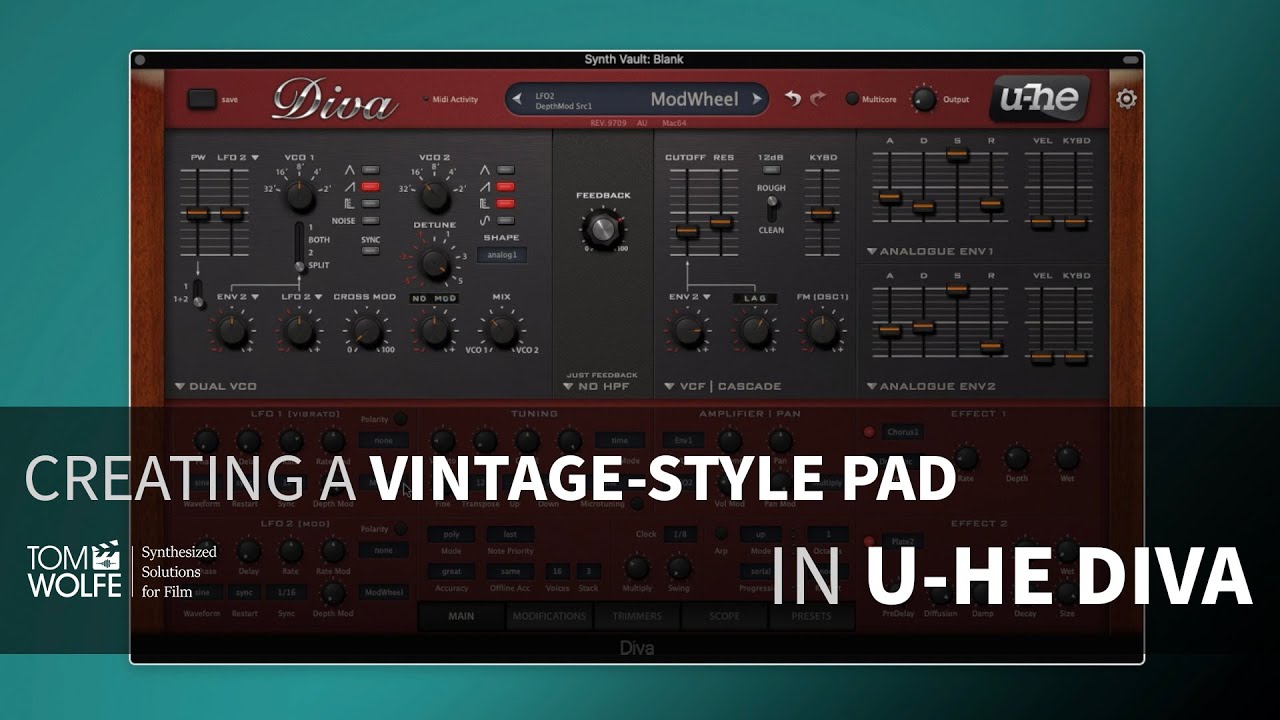Switch to the MAIN tab
The height and width of the screenshot is (720, 1280).
461,616
